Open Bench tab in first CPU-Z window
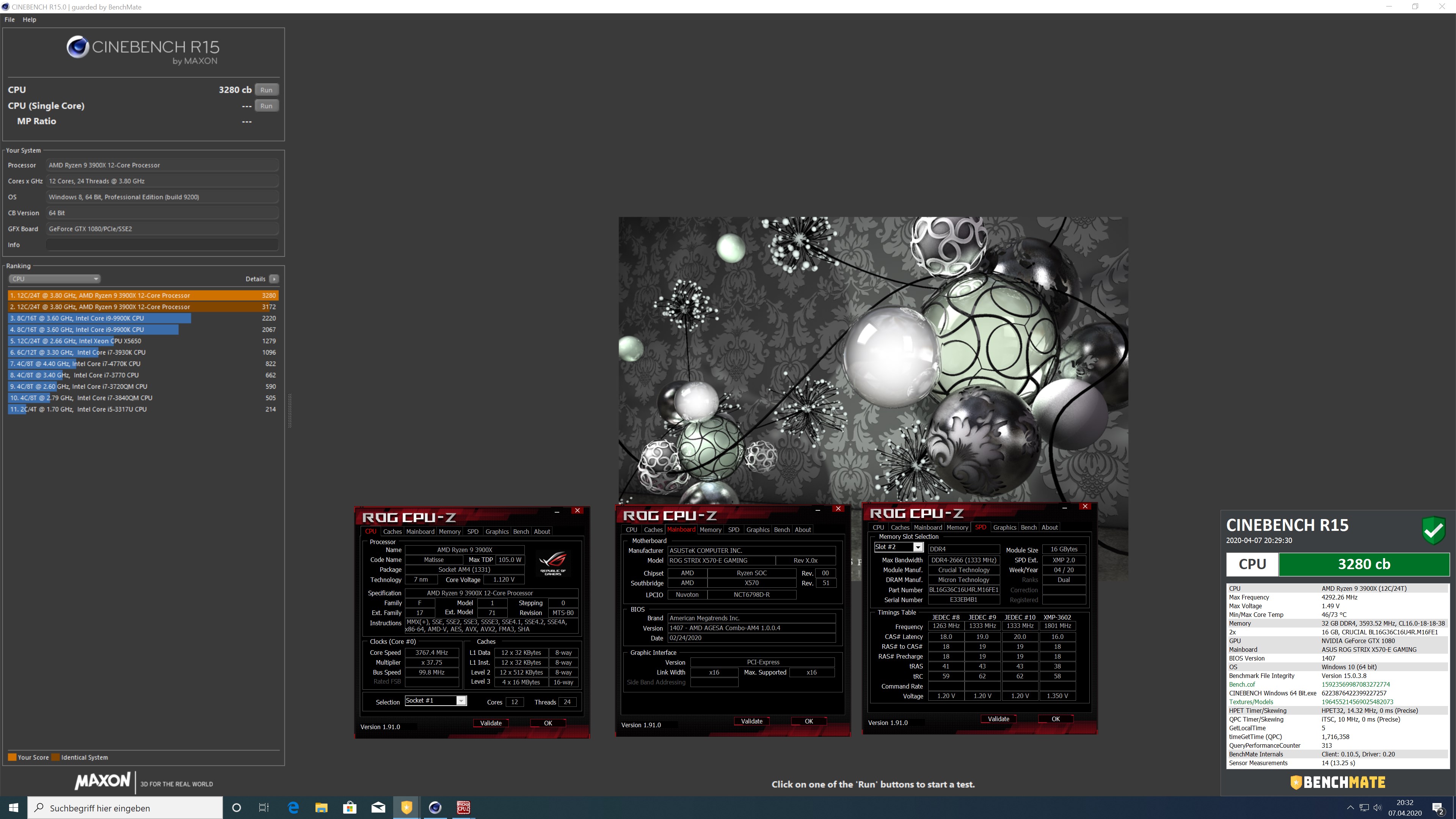The image size is (1456, 819). [x=521, y=531]
